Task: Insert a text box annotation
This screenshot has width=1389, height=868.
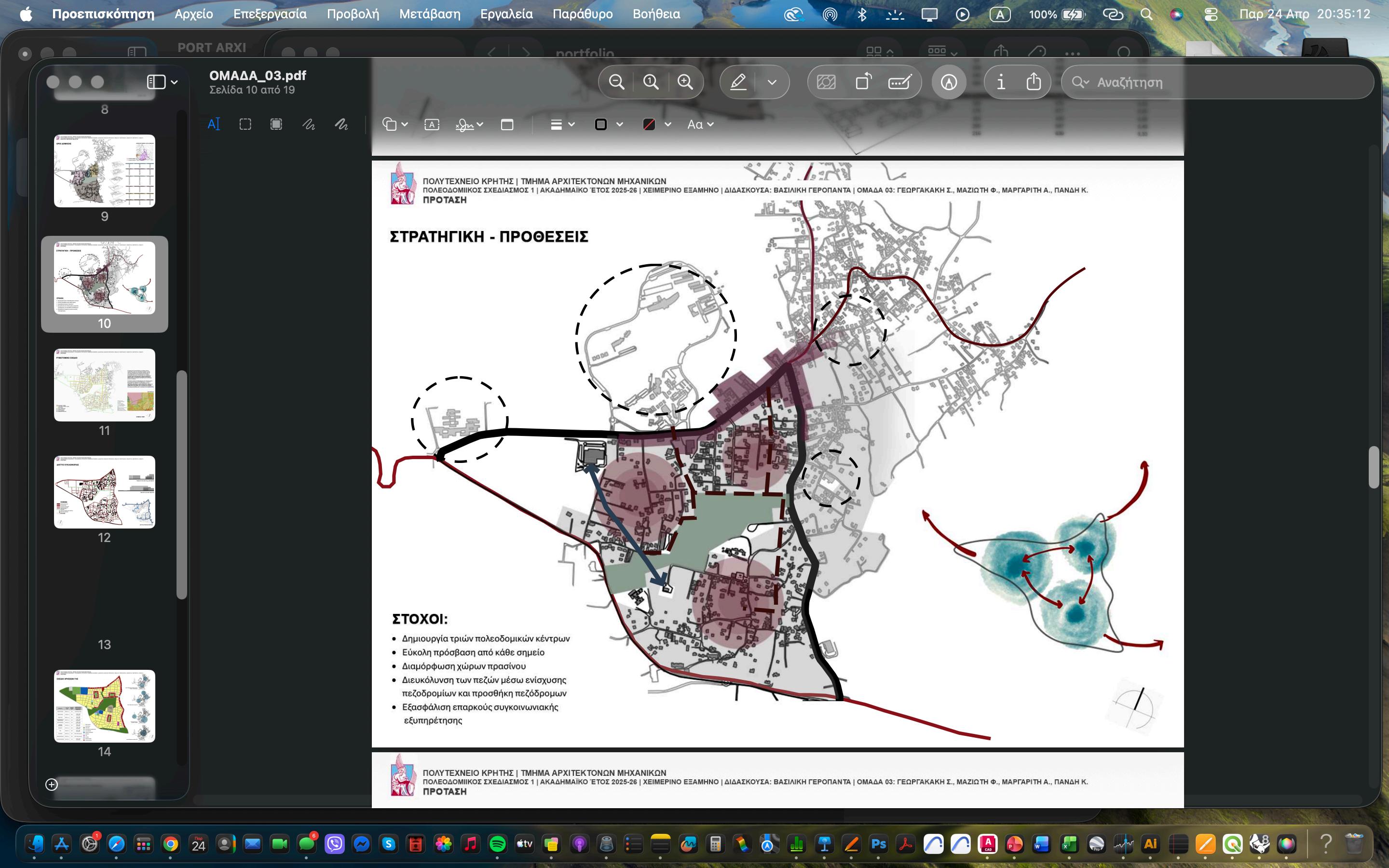Action: tap(432, 124)
